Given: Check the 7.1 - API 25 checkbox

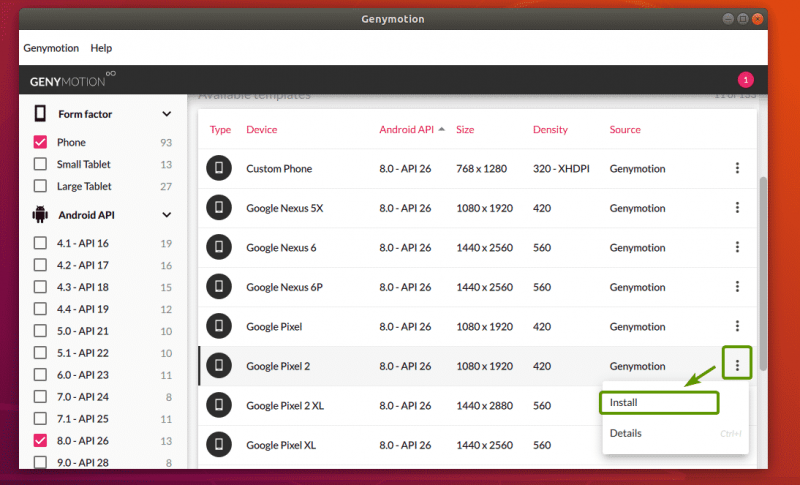Looking at the screenshot, I should click(40, 418).
